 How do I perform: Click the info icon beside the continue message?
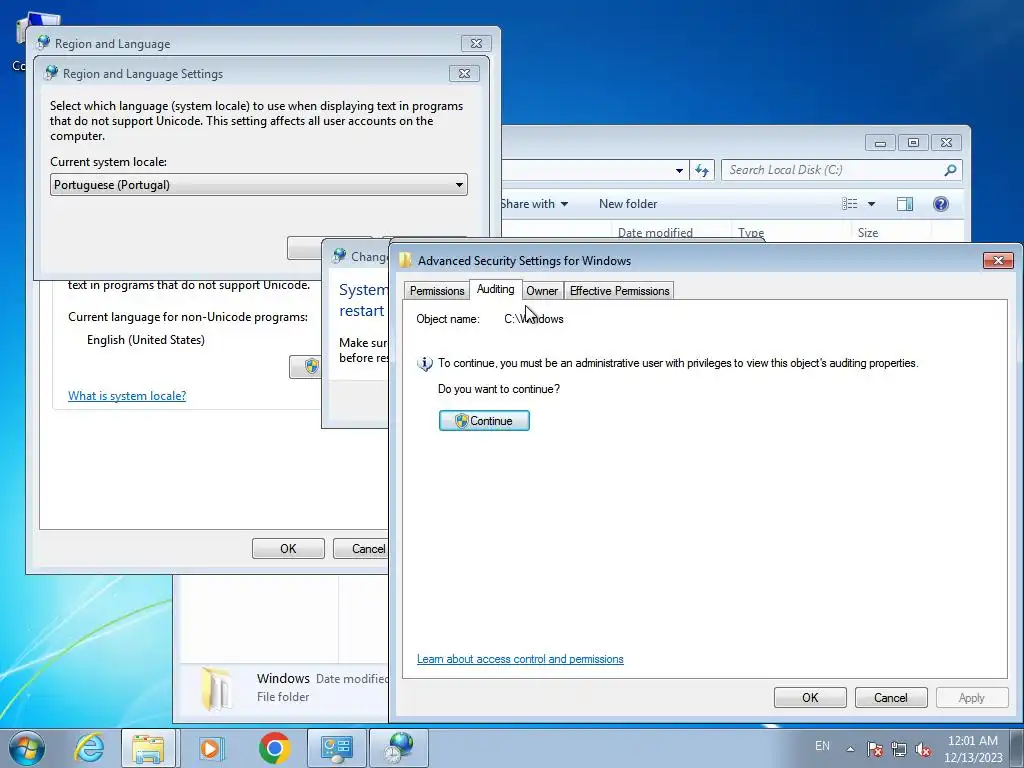tap(424, 364)
